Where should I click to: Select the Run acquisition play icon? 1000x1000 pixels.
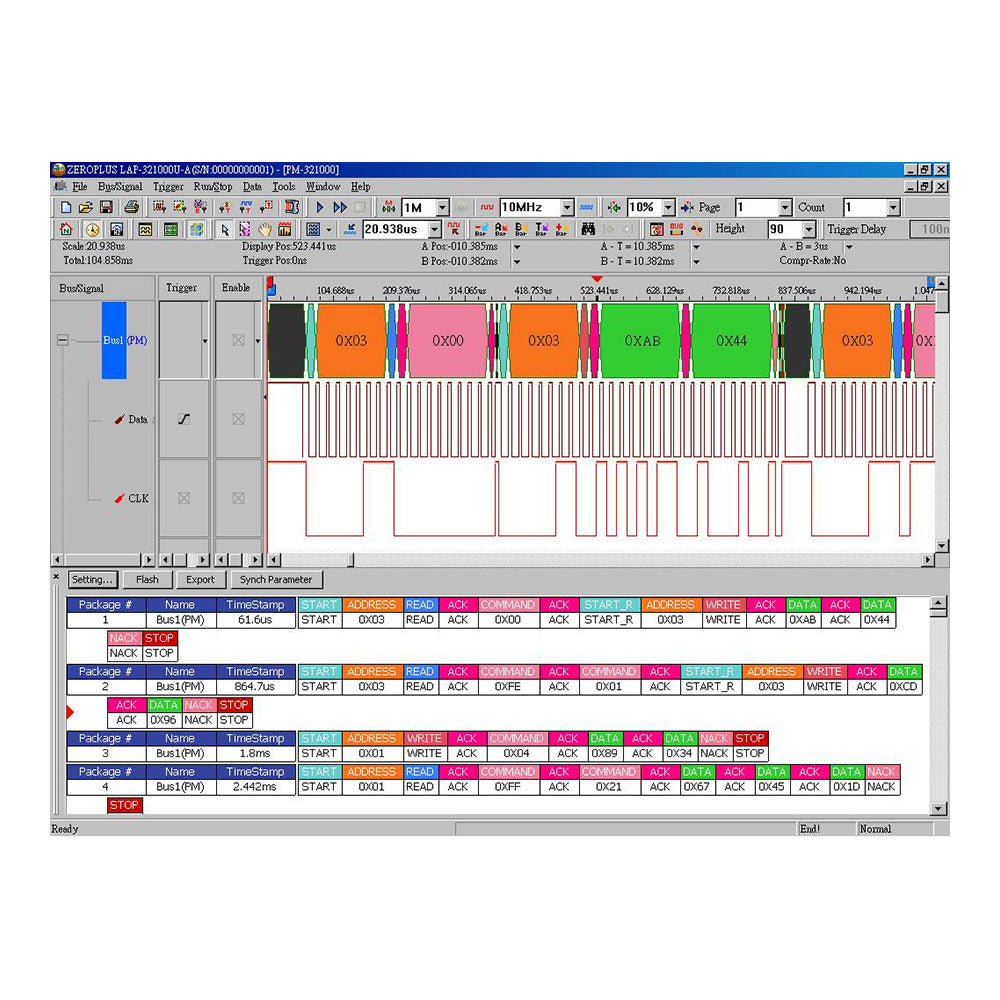(x=318, y=207)
